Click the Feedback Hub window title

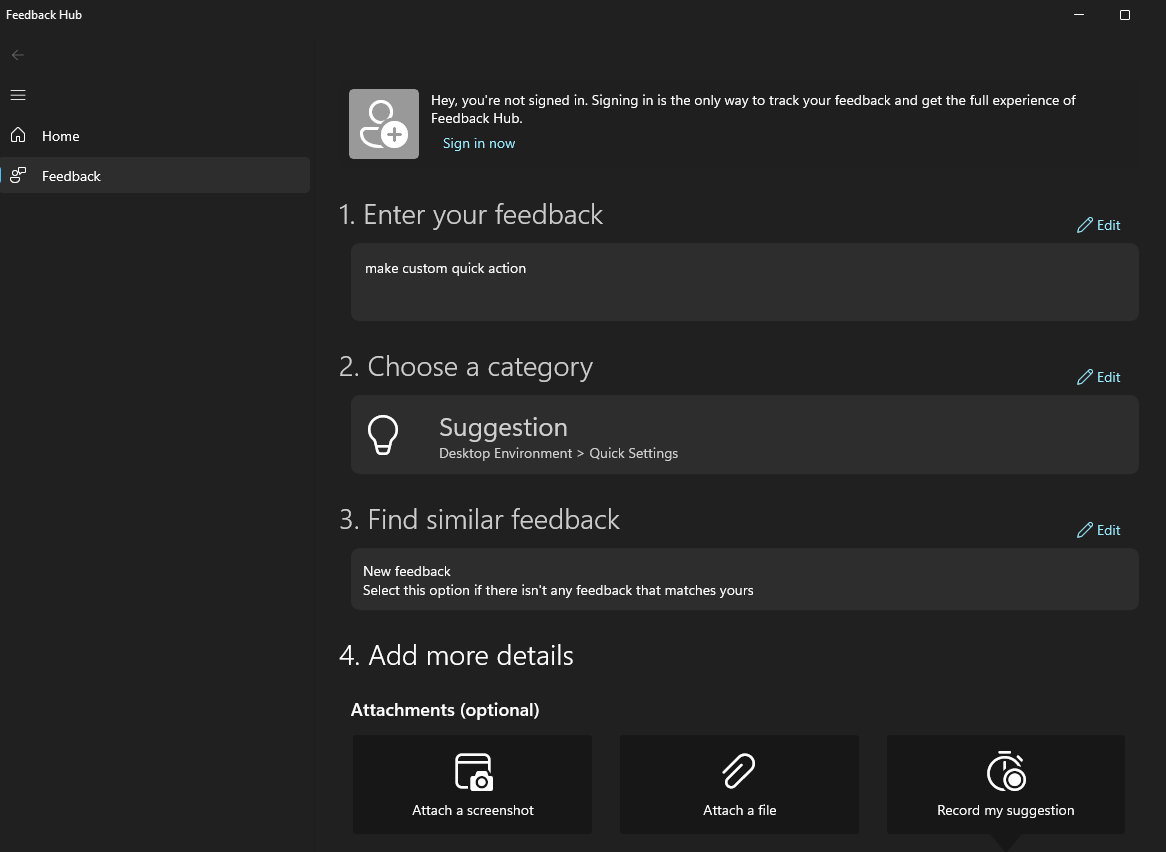tap(44, 15)
